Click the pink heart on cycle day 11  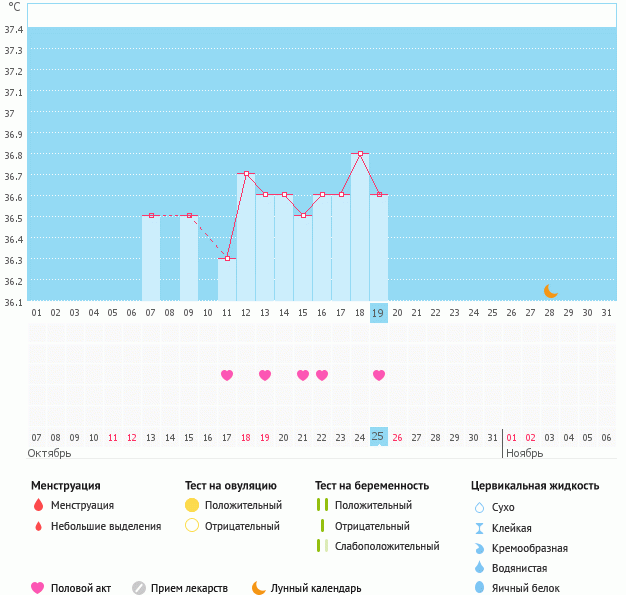pos(227,375)
